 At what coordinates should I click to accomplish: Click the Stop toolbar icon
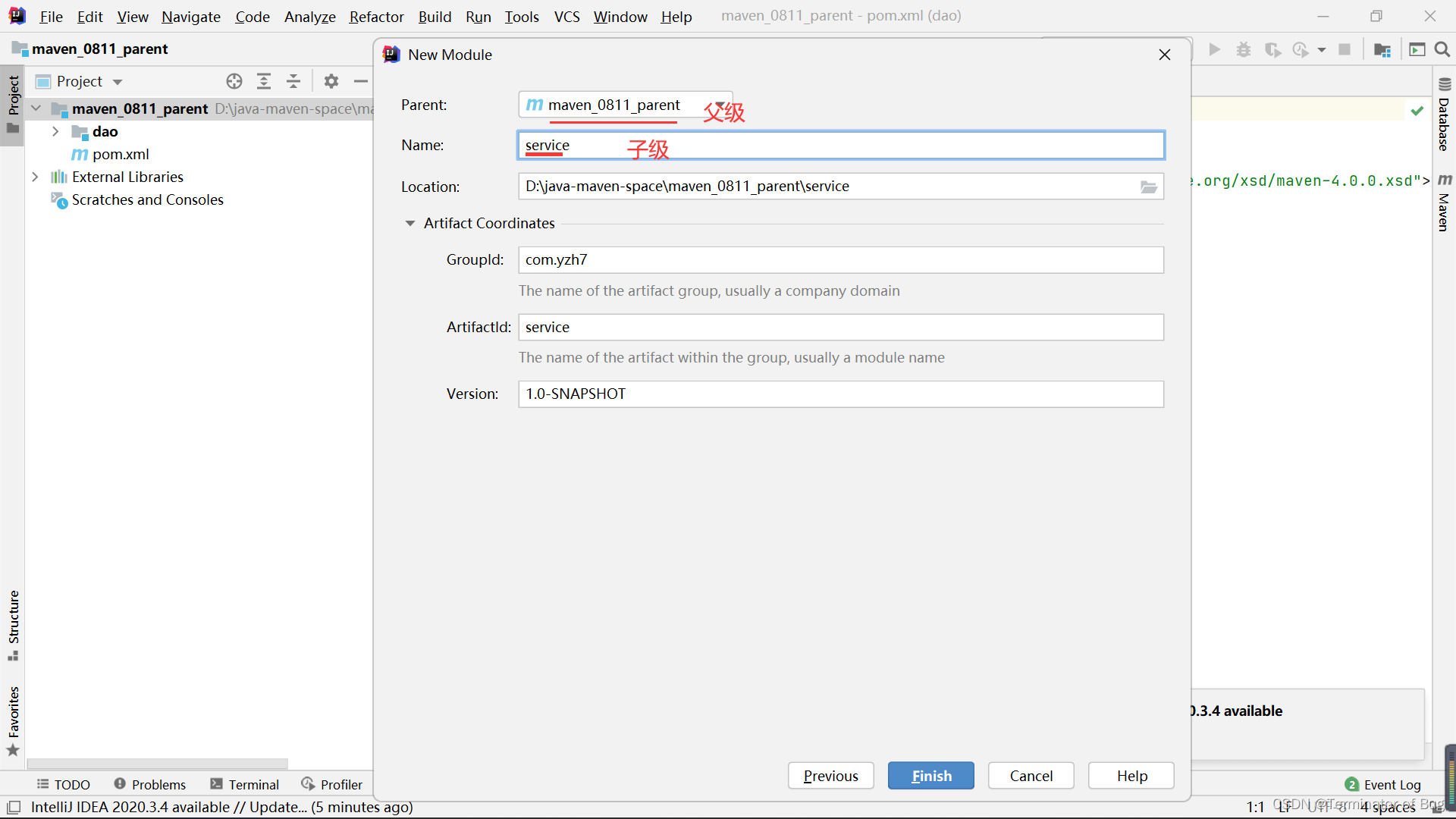(1345, 49)
